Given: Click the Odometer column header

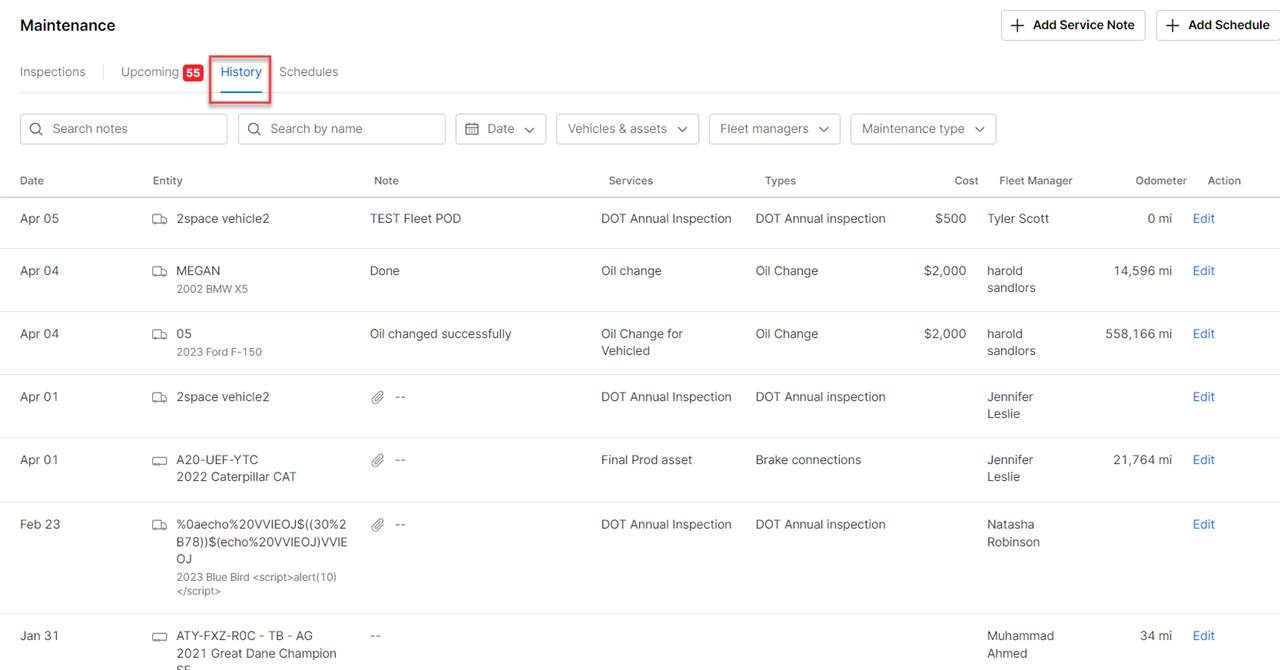Looking at the screenshot, I should (x=1161, y=181).
